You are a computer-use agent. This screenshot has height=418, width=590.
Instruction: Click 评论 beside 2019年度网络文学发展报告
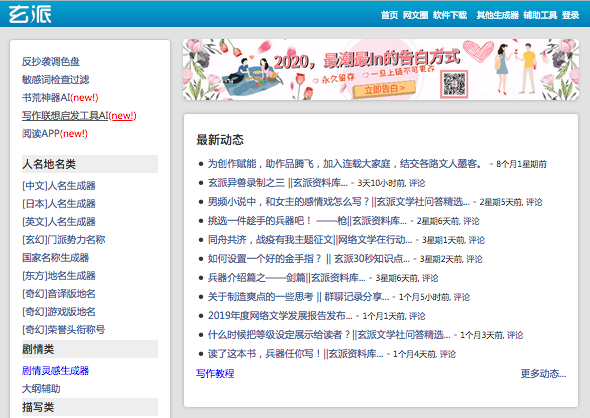pos(417,316)
